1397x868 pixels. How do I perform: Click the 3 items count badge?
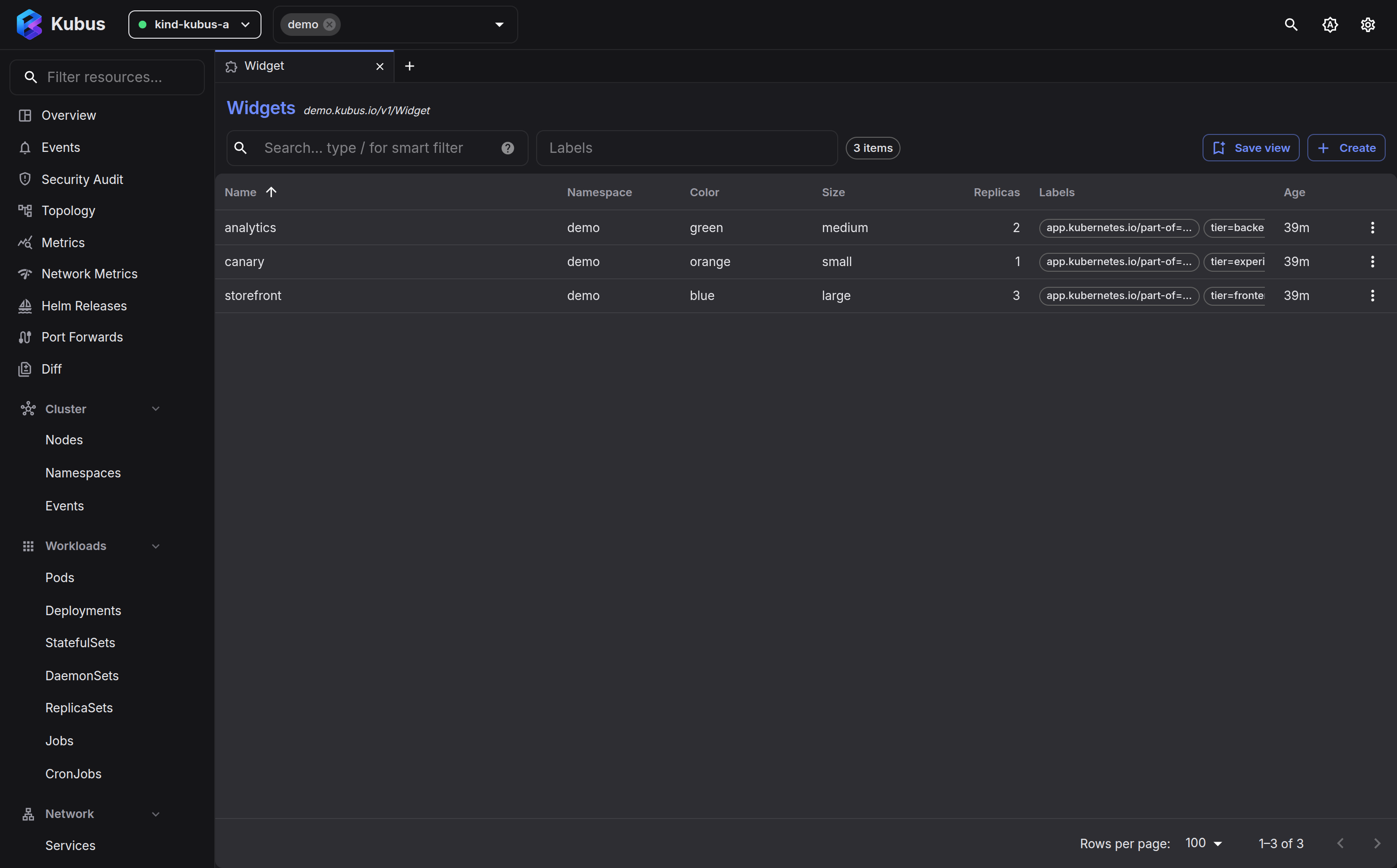[x=873, y=148]
